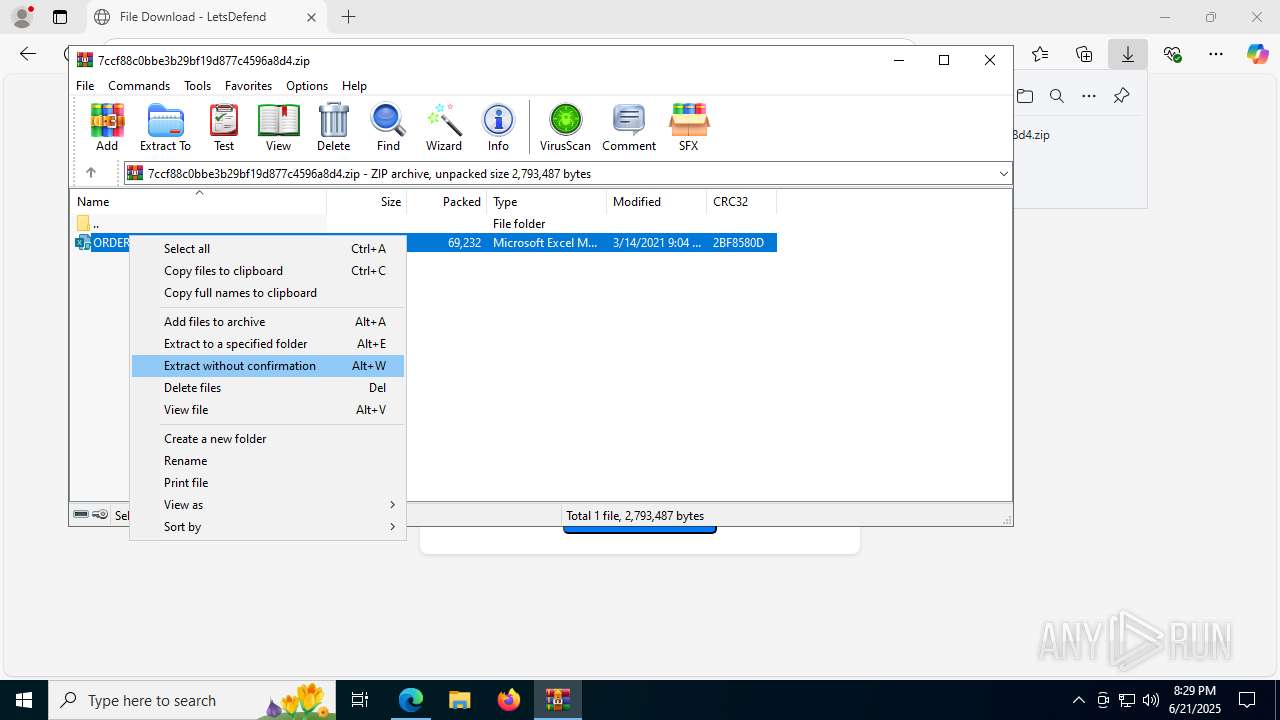Screen dimensions: 1280x720
Task: Go up one folder level arrow
Action: click(x=90, y=173)
